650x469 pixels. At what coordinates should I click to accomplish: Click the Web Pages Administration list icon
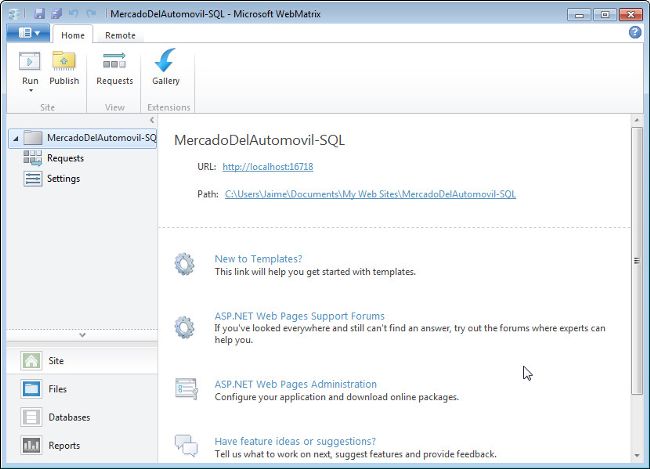[186, 389]
